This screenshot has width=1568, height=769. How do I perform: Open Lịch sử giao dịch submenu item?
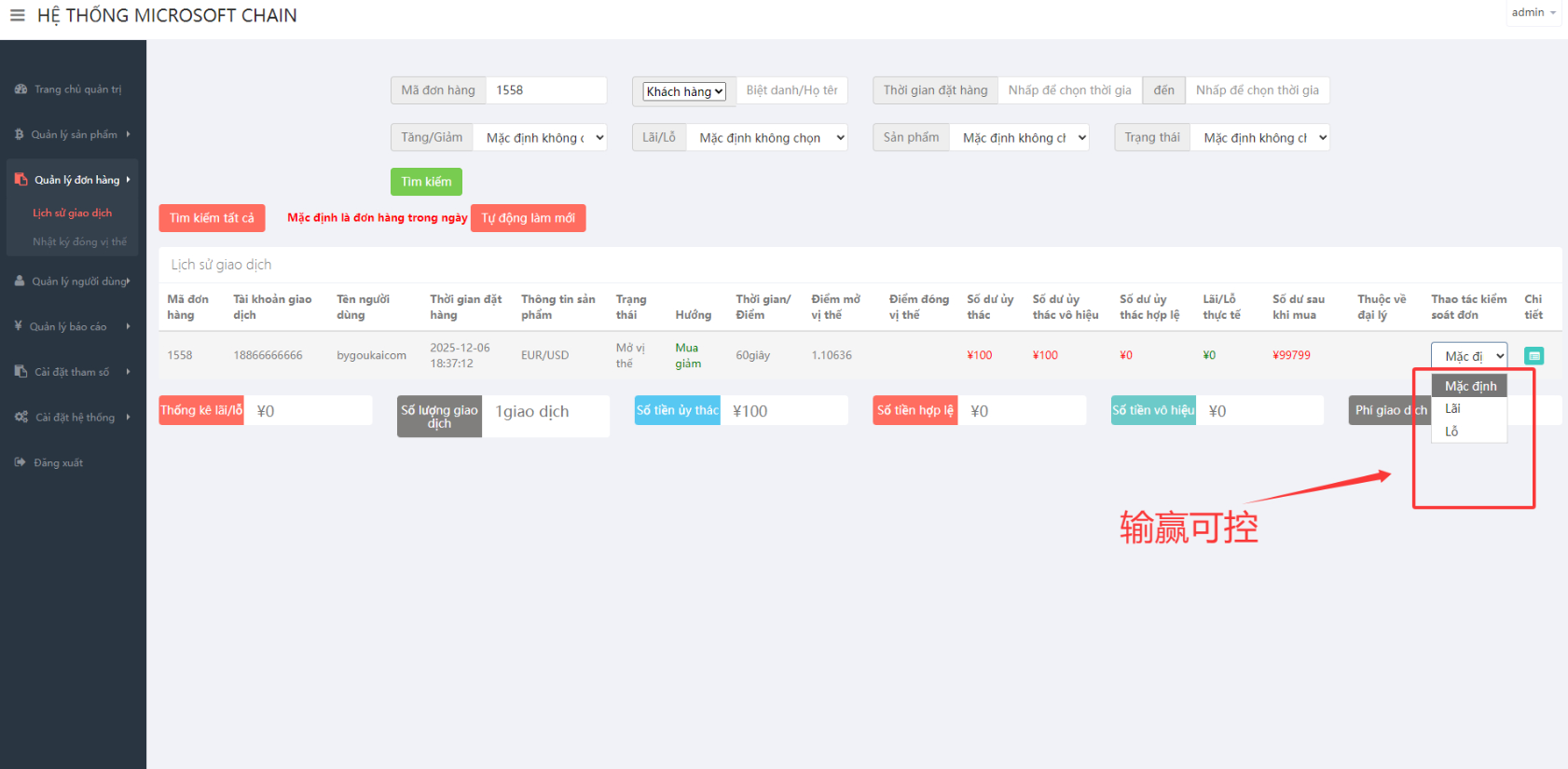(73, 213)
